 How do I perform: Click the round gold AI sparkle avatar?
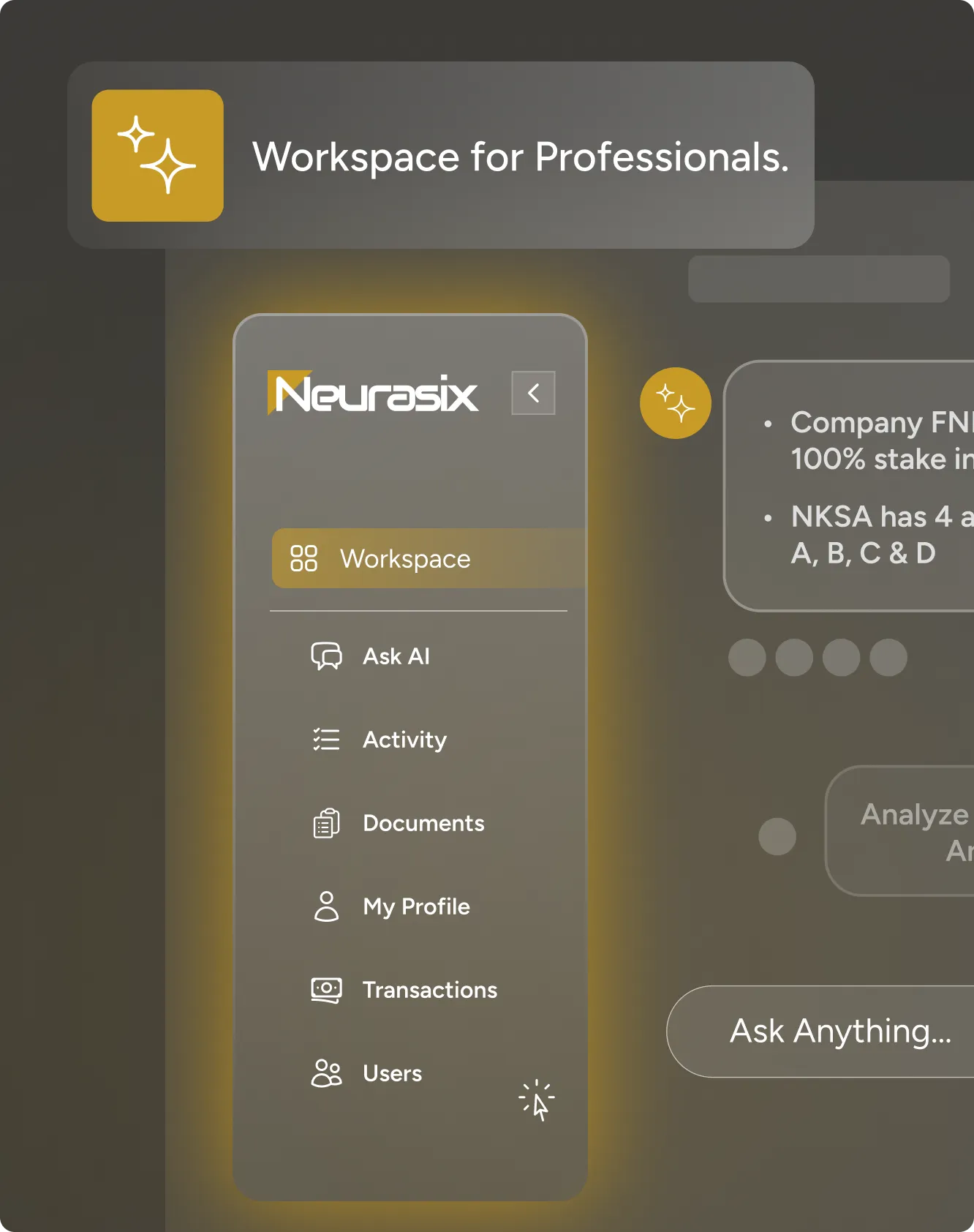(x=676, y=403)
